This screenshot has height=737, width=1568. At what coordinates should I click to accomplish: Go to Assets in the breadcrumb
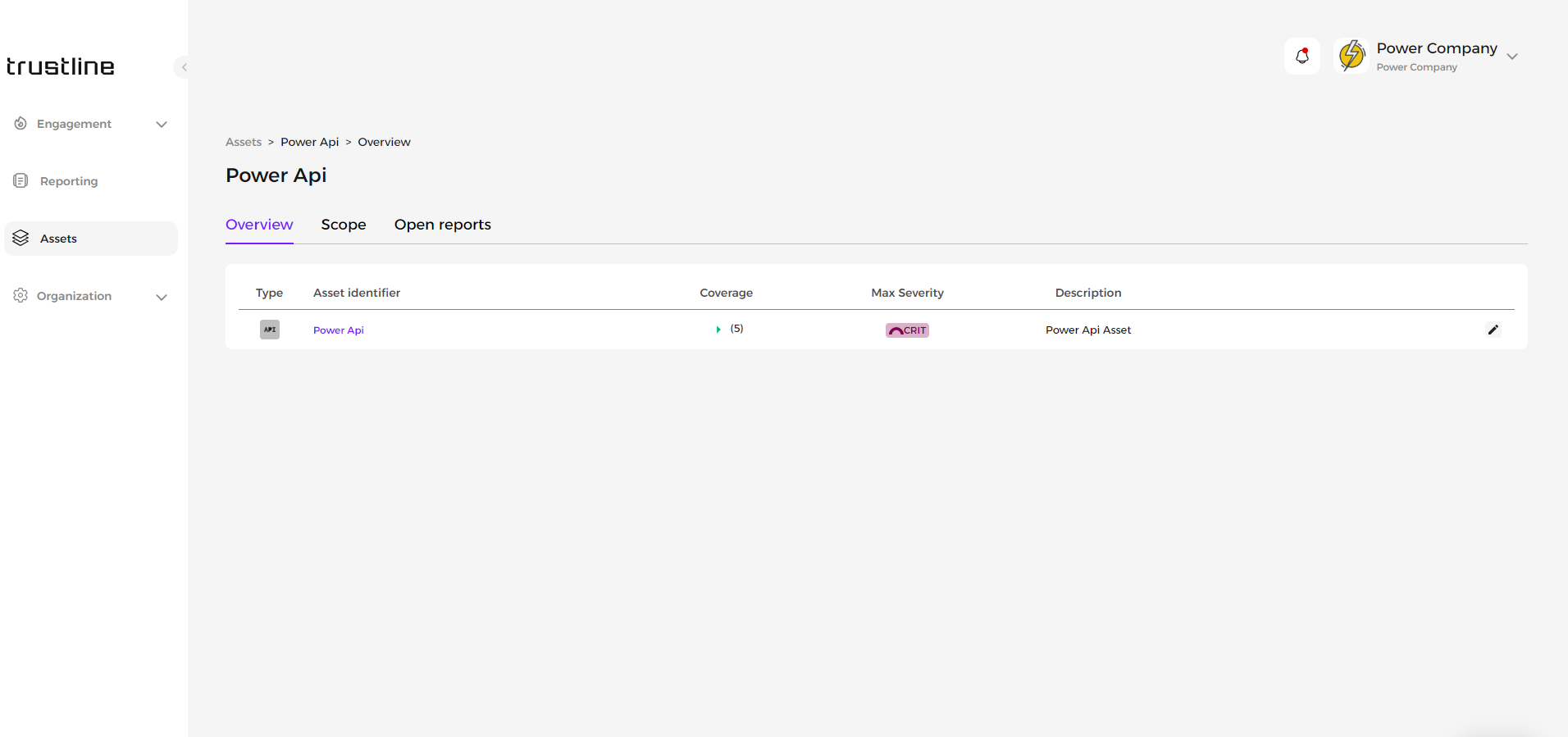click(x=244, y=142)
